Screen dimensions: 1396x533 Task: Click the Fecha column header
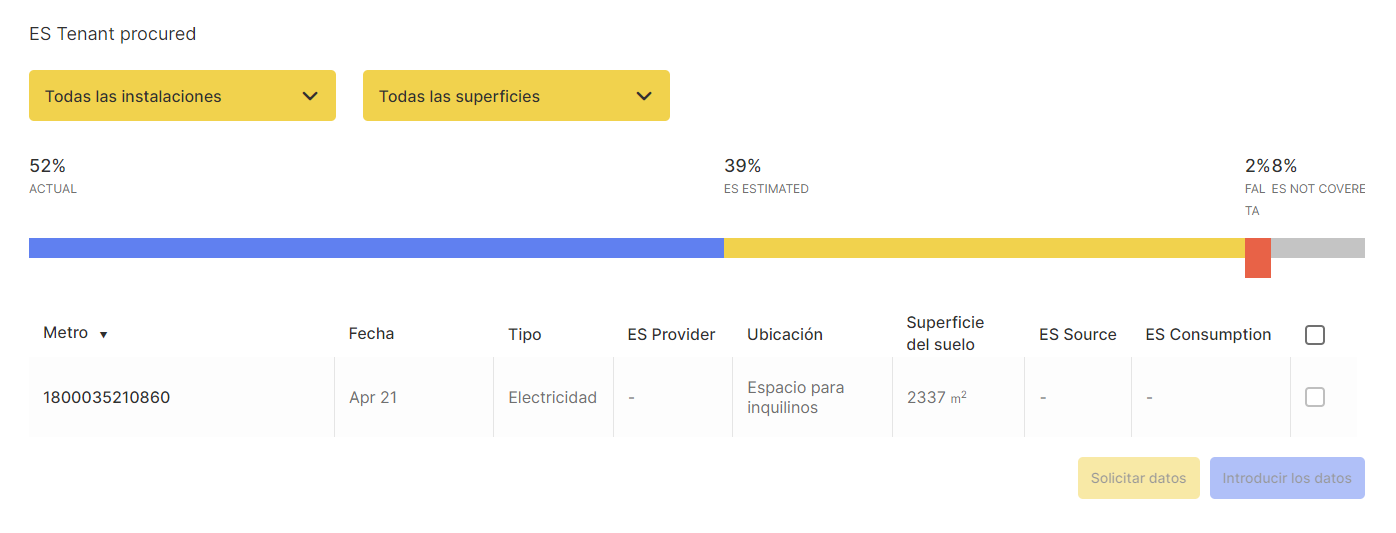371,334
